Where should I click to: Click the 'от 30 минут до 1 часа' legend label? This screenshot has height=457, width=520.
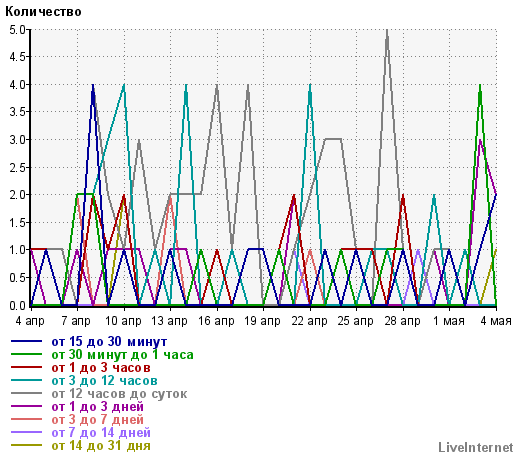[x=122, y=355]
